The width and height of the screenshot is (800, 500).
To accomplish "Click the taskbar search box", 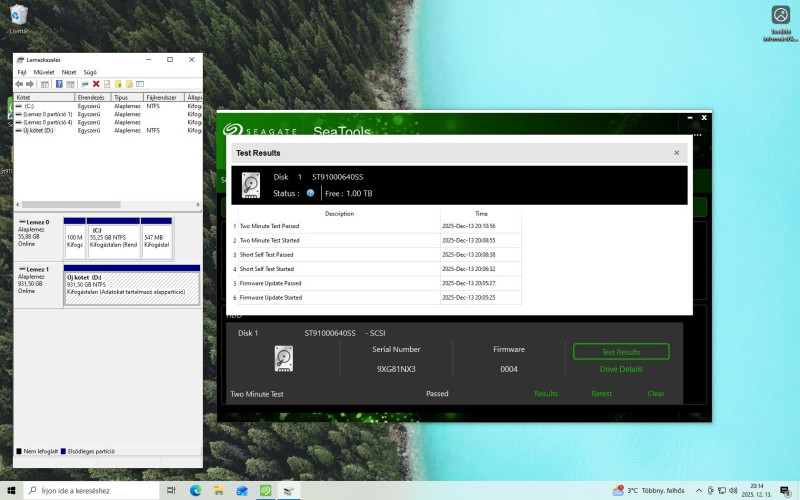I will pos(90,490).
